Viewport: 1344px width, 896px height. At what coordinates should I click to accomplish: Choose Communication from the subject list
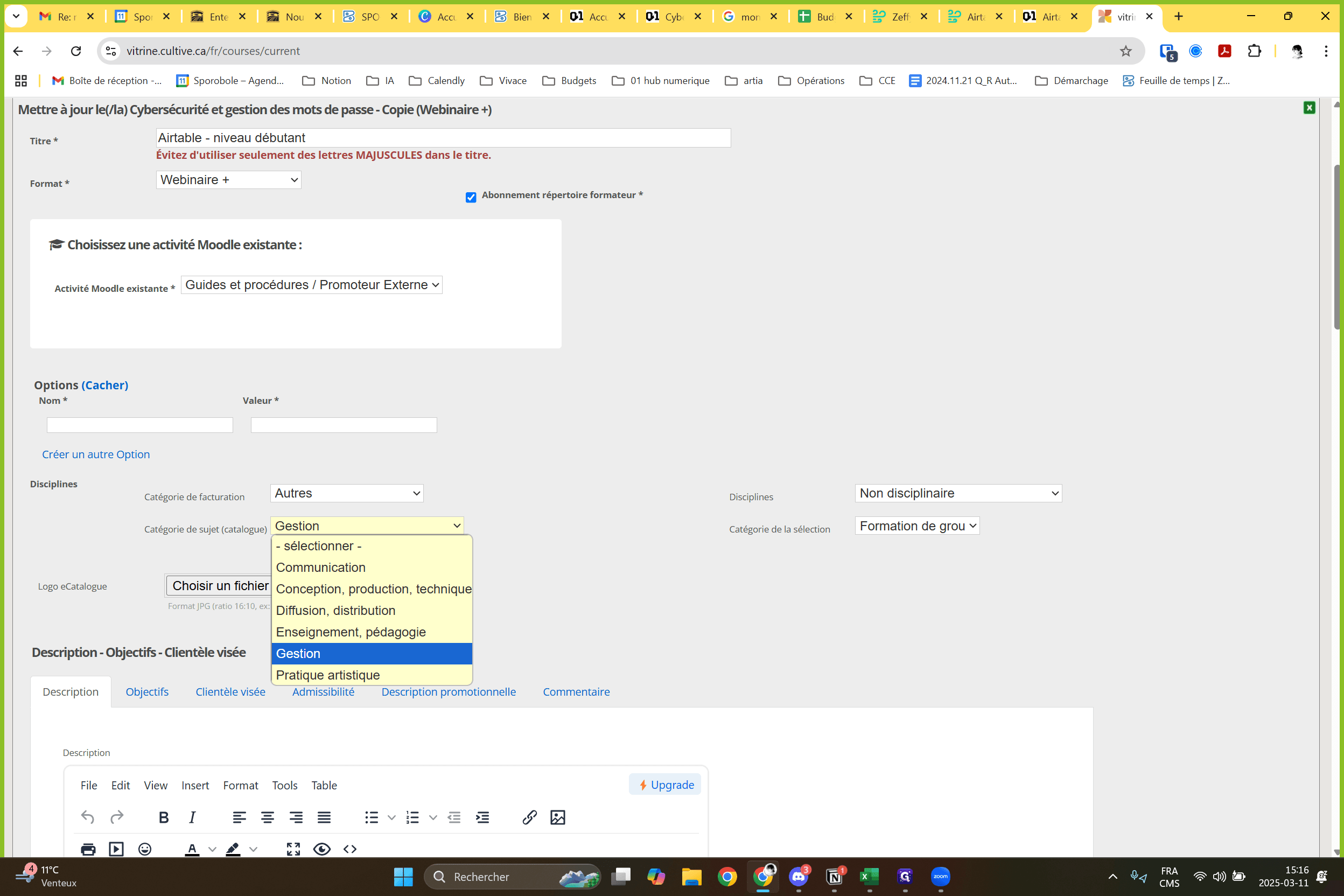coord(372,568)
